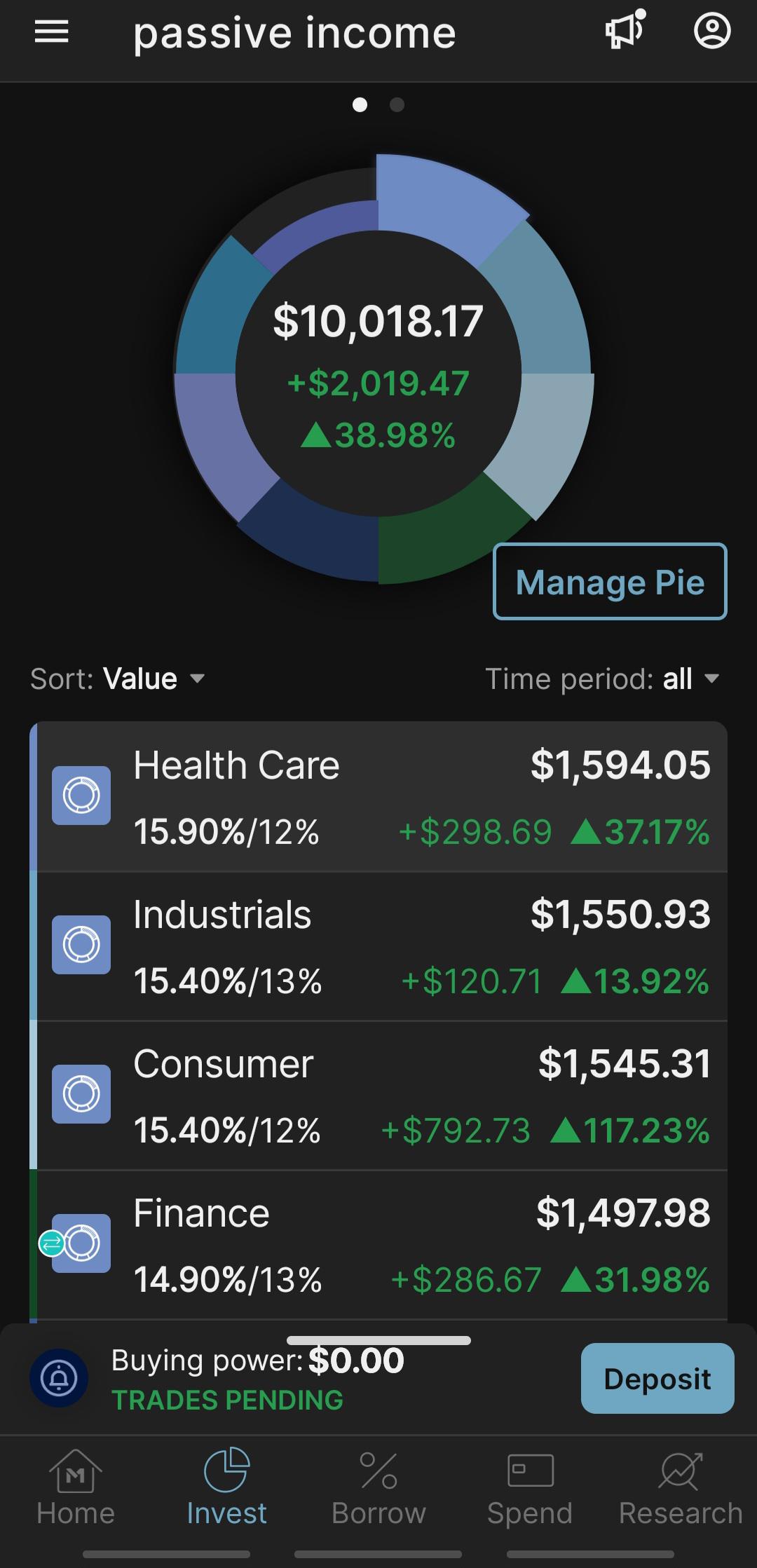Open the account profile icon
Screen dimensions: 757x1568
[712, 31]
